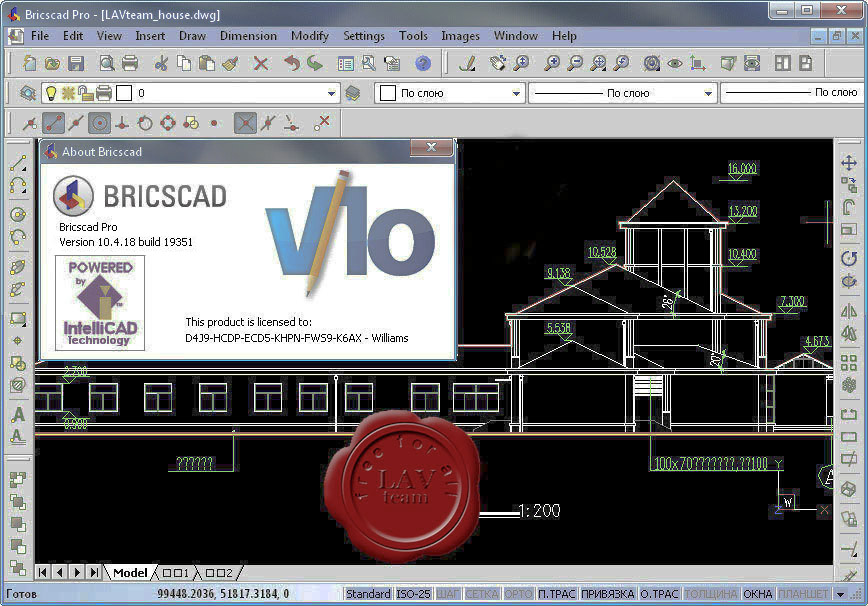This screenshot has width=868, height=606.
Task: Click the Paste clipboard icon
Action: pos(206,63)
